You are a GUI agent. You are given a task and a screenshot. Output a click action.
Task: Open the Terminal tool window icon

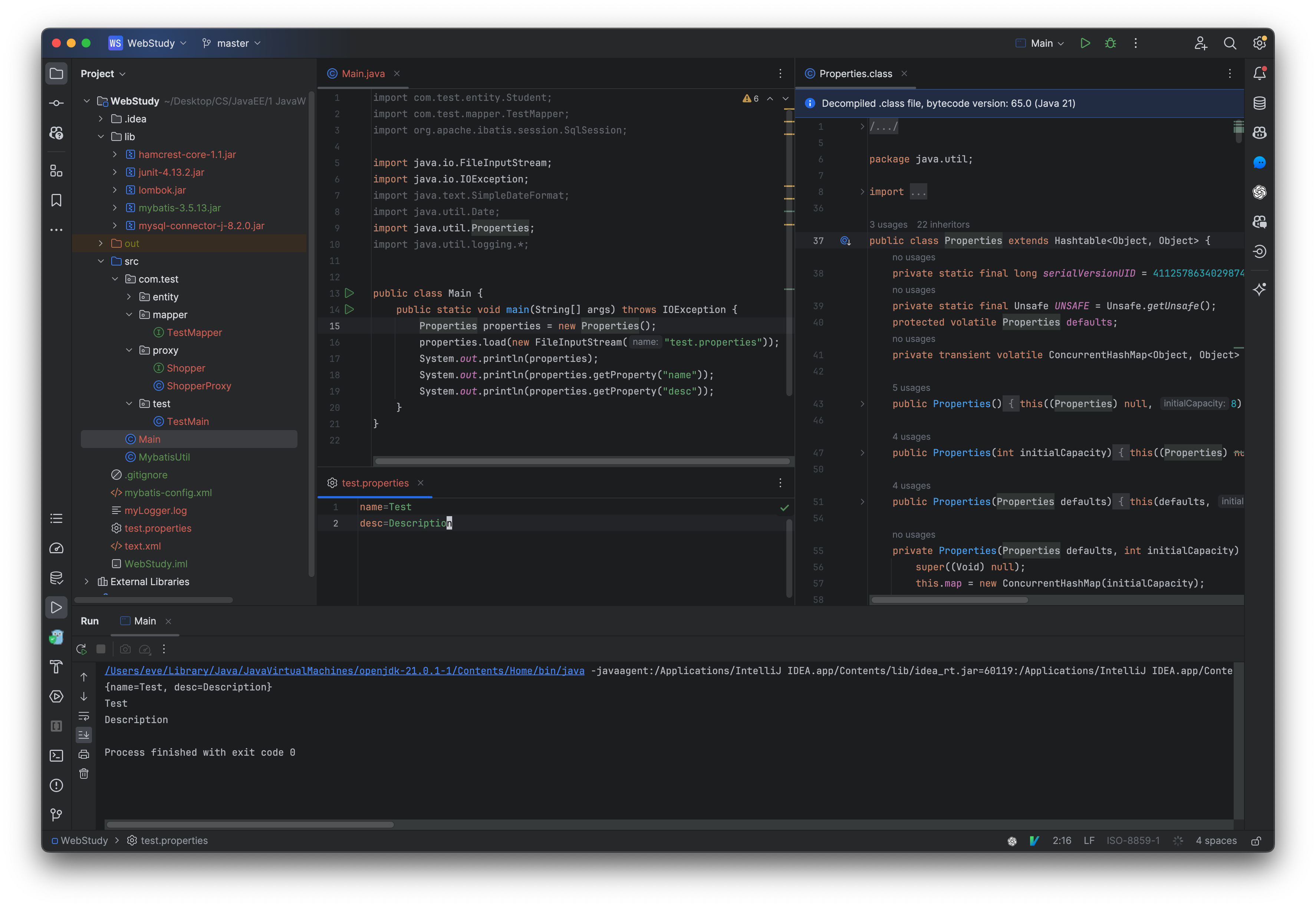(x=56, y=756)
